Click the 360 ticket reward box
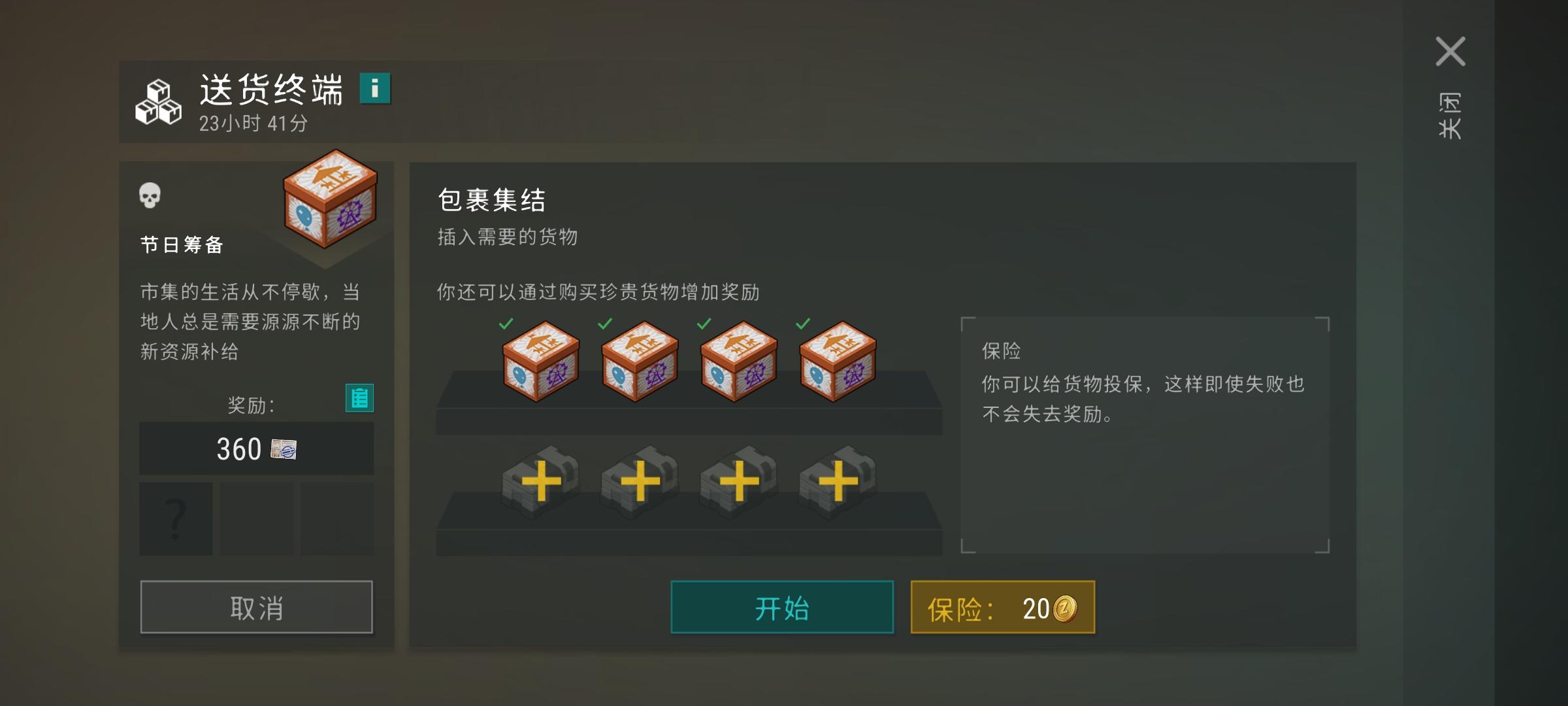Image resolution: width=1568 pixels, height=706 pixels. [256, 448]
